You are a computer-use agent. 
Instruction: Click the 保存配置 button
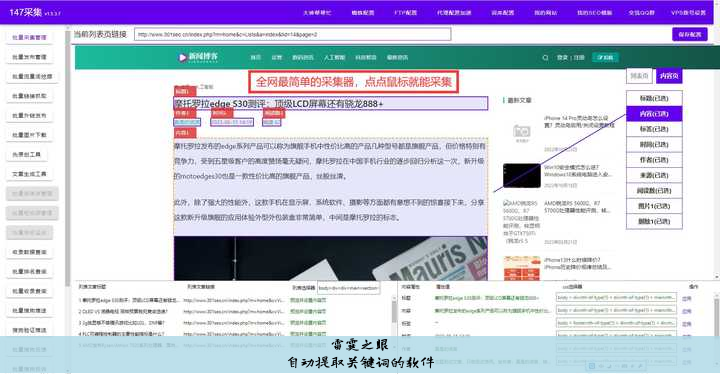[x=690, y=34]
